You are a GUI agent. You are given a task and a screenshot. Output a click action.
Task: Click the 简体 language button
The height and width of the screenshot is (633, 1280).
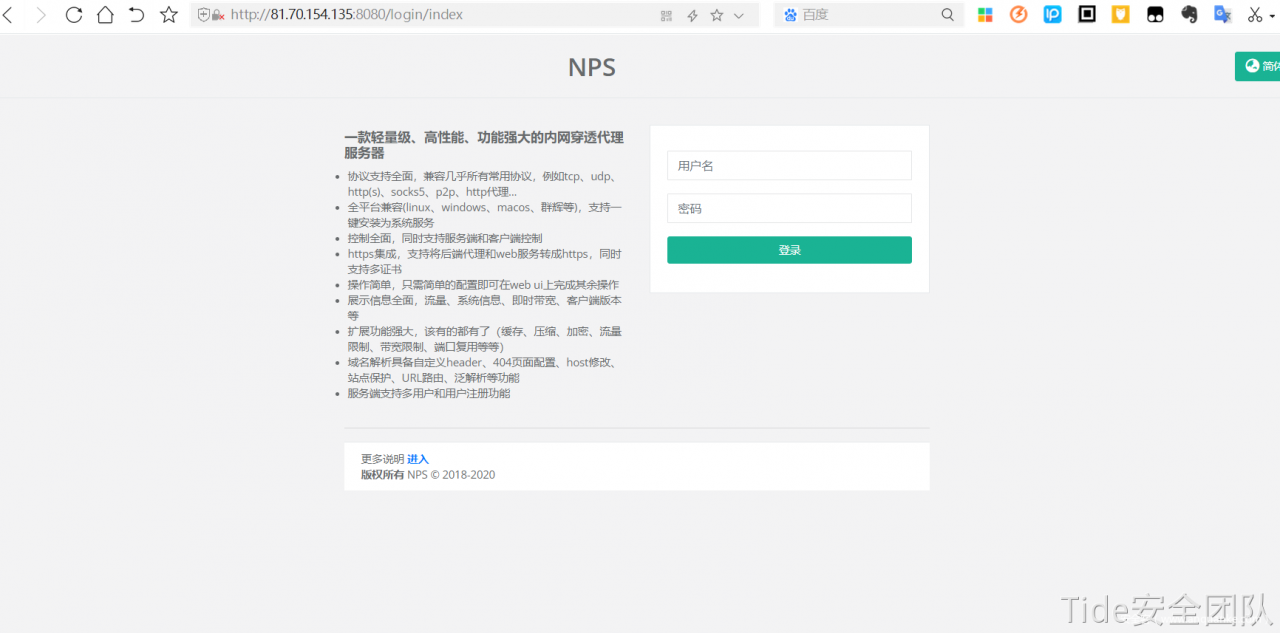[x=1262, y=65]
